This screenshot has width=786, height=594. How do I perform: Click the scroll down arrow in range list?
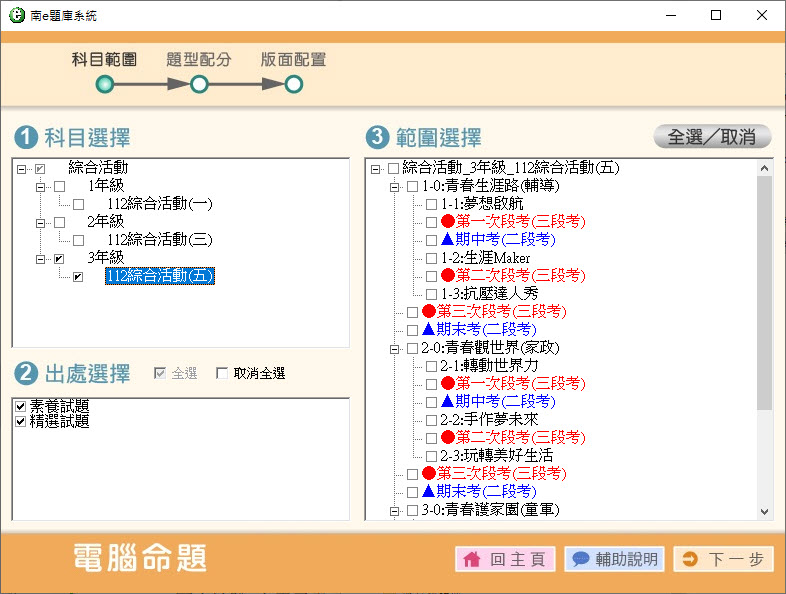pos(765,511)
